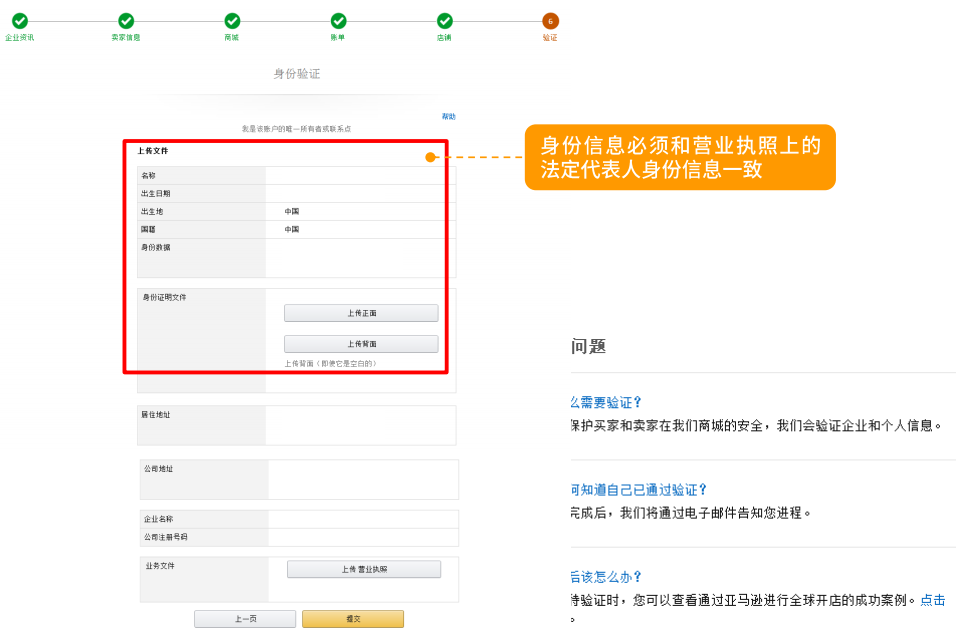Viewport: 964px width, 641px height.
Task: Click the 身份证明文件 label
Action: point(164,297)
